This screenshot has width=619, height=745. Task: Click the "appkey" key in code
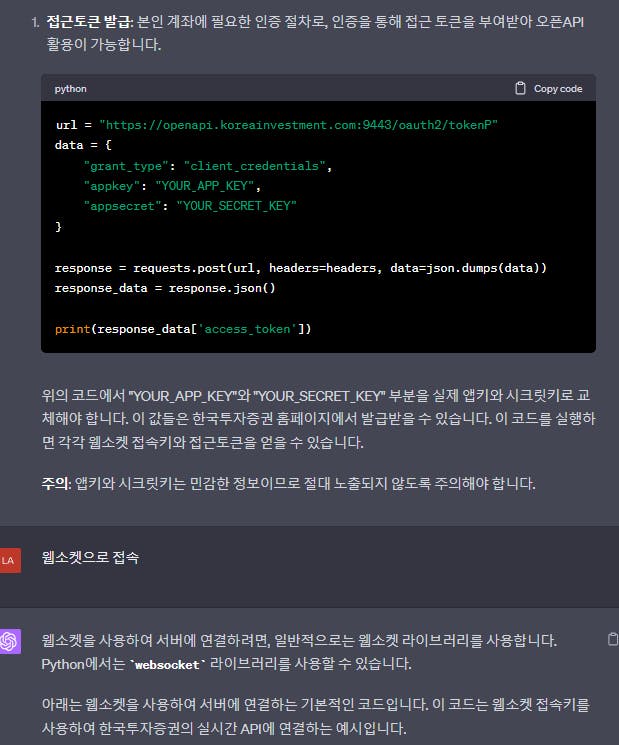coord(112,186)
